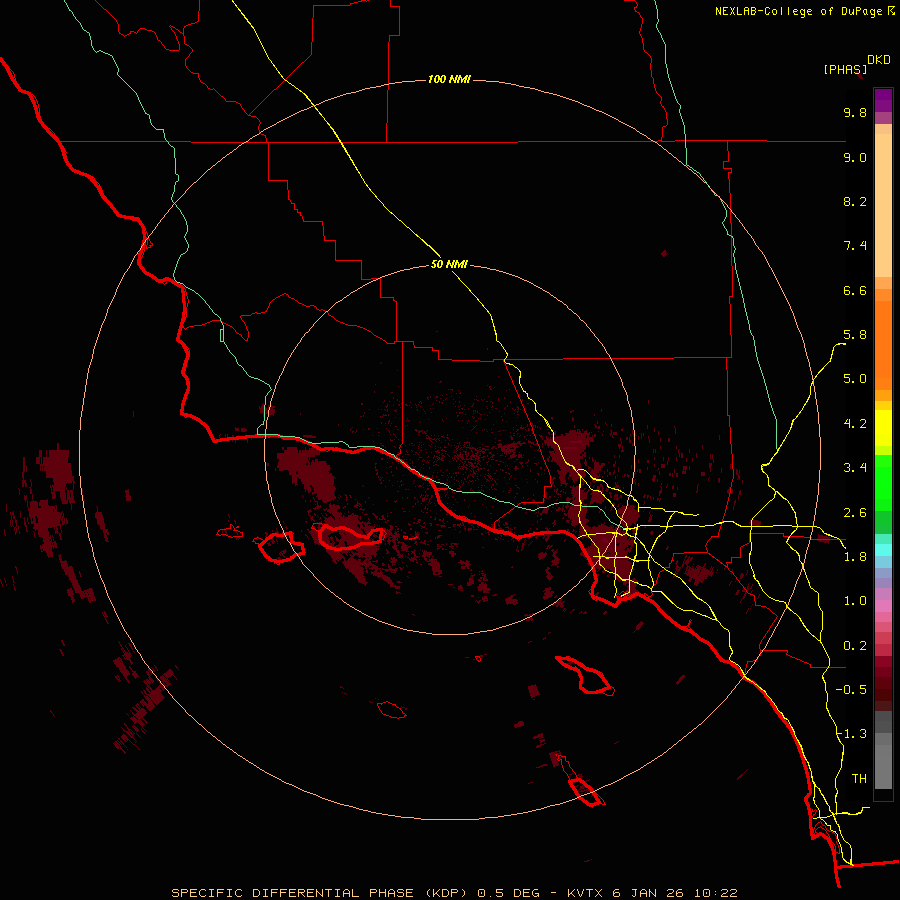The width and height of the screenshot is (900, 900).
Task: Pick the purple segment atop the color bar
Action: pos(883,100)
